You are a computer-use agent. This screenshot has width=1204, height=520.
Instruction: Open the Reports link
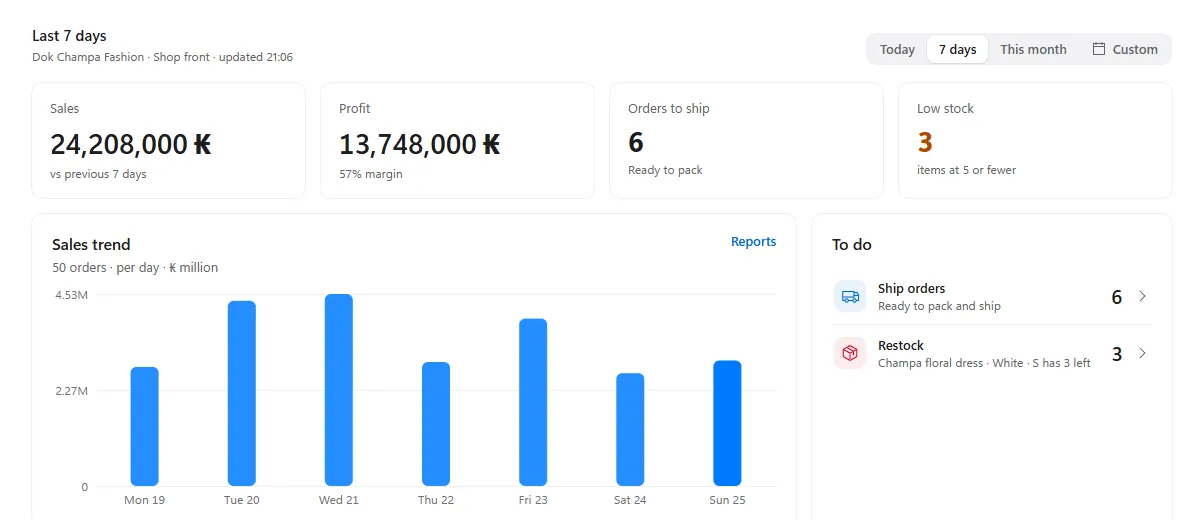[x=753, y=242]
